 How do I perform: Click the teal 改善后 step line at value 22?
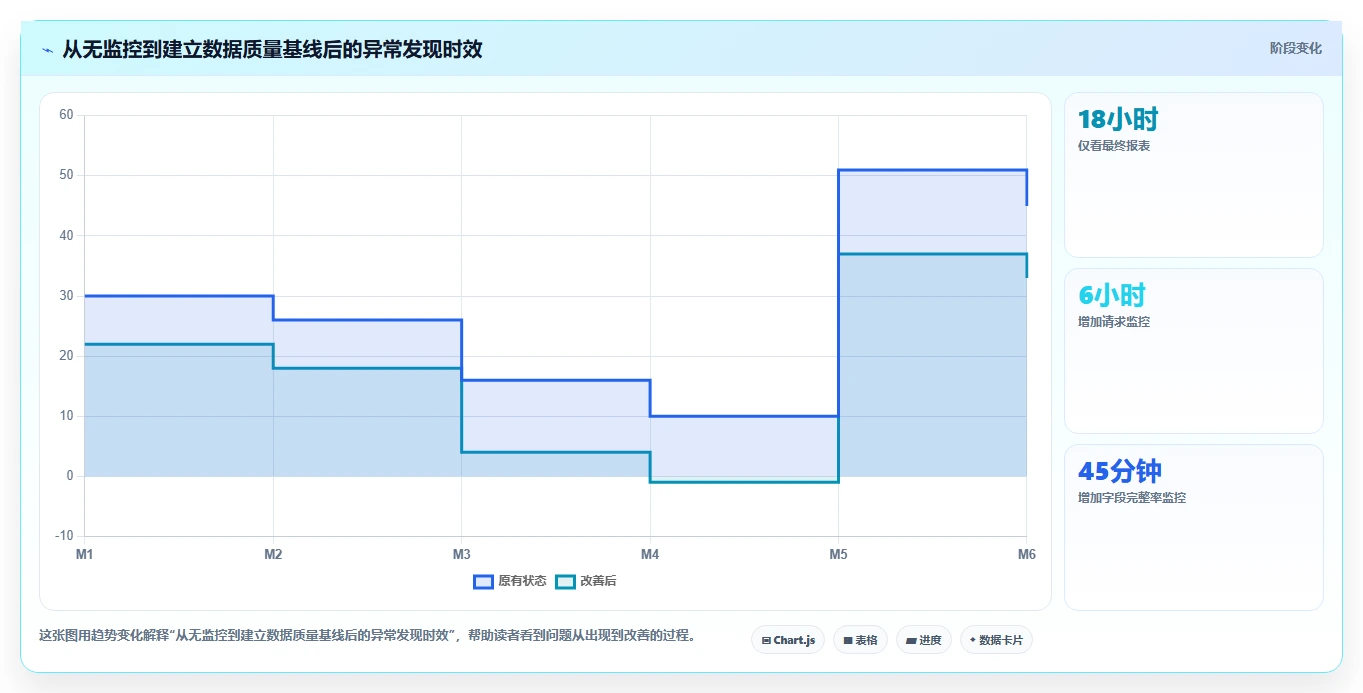tap(178, 344)
